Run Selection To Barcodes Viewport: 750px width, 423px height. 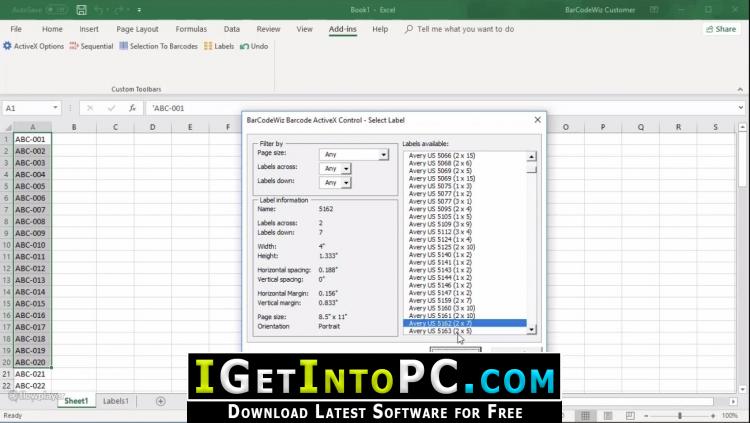point(158,46)
